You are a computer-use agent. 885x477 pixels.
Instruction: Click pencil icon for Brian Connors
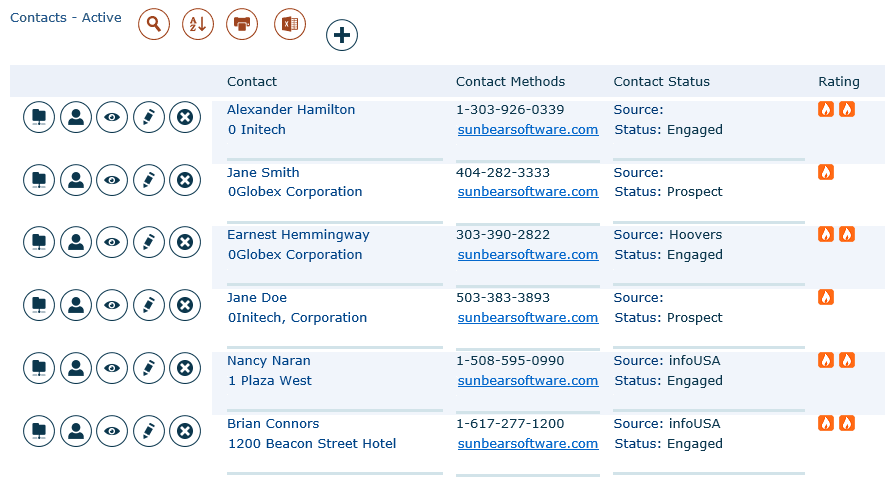149,431
